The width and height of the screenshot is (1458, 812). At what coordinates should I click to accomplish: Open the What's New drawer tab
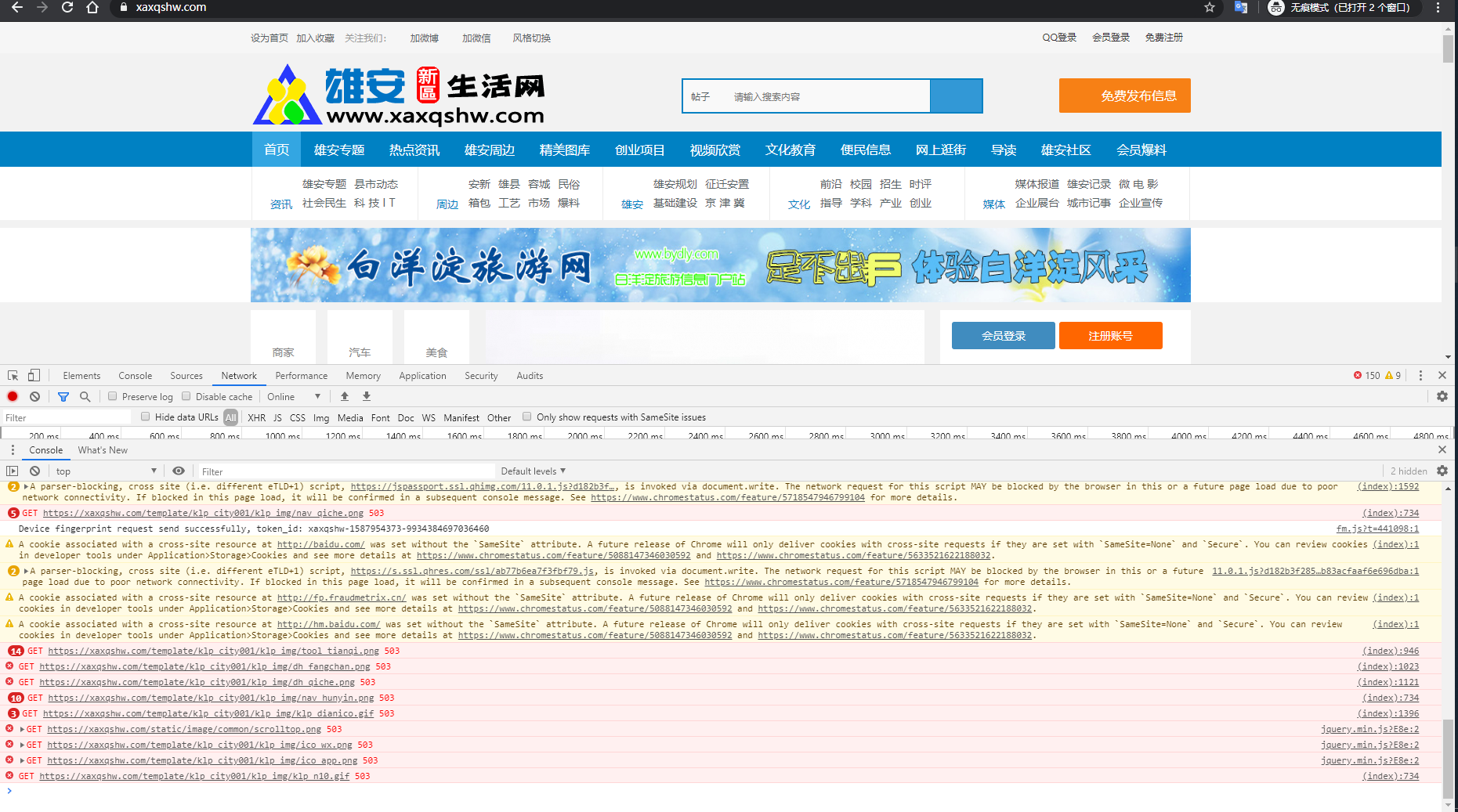click(103, 450)
